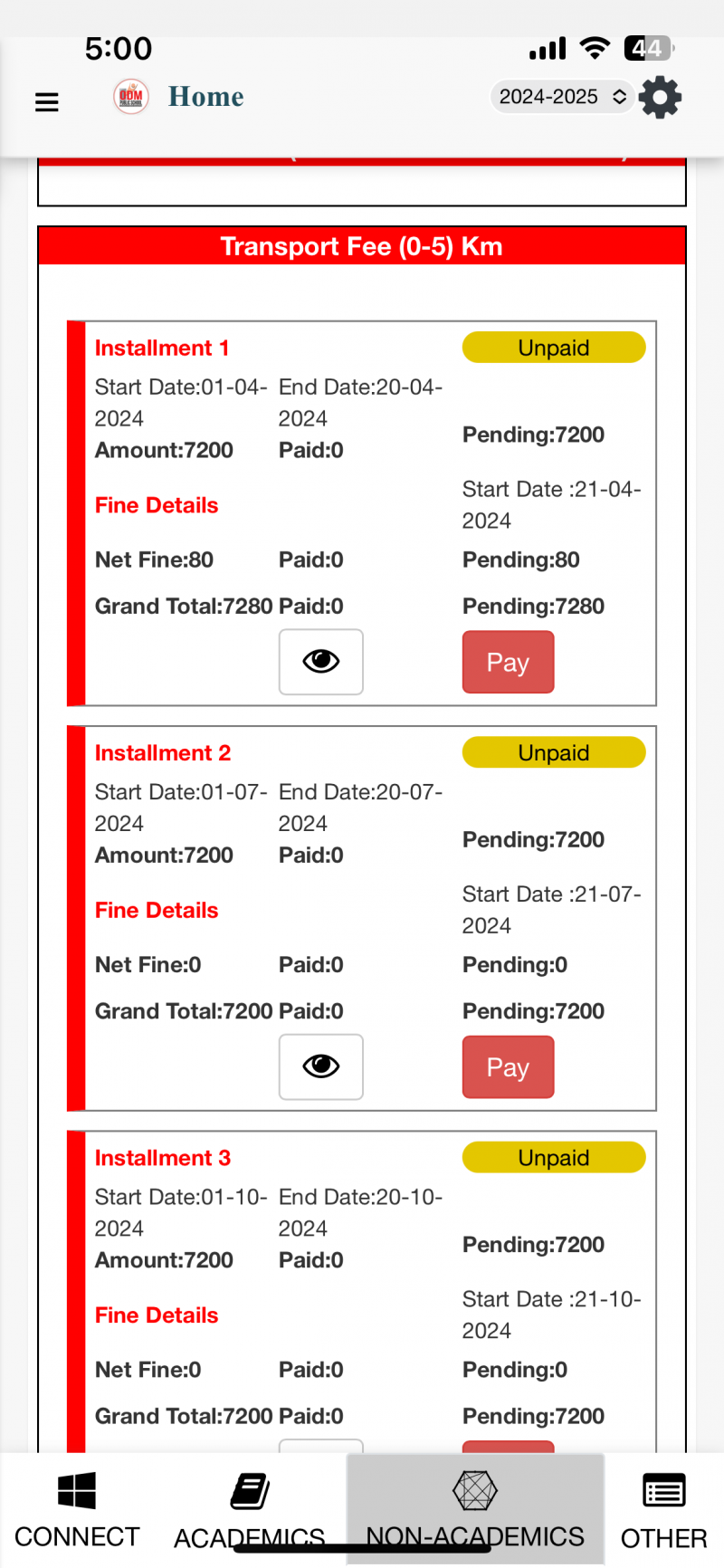Switch to the OTHER tab

(663, 1536)
